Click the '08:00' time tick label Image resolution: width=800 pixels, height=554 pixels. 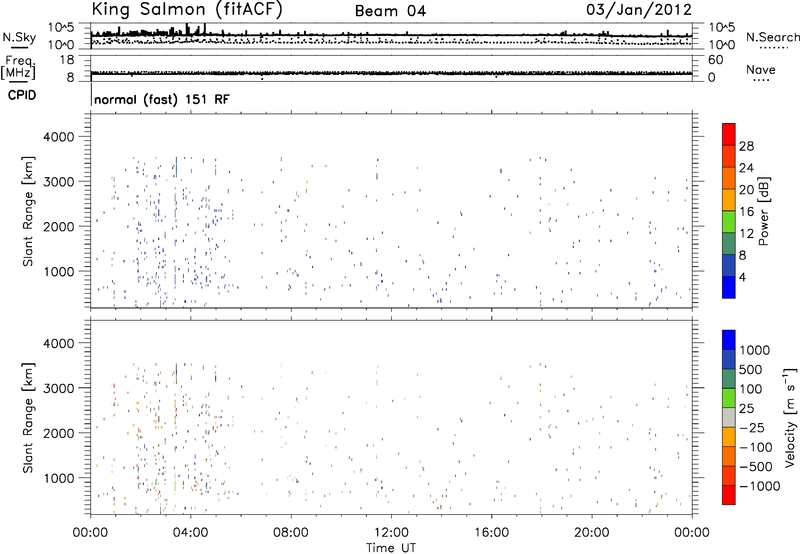pos(291,533)
